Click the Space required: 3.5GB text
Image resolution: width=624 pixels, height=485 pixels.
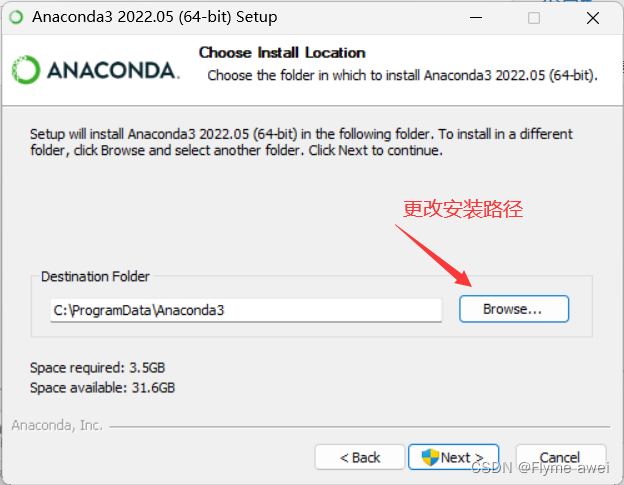pyautogui.click(x=98, y=368)
